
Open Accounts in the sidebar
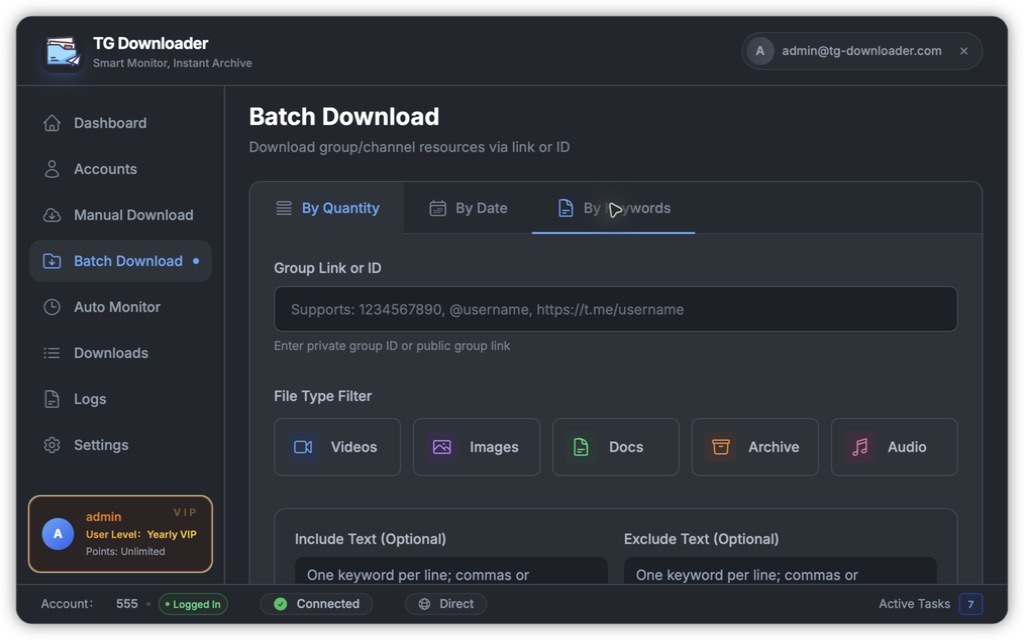coord(120,169)
